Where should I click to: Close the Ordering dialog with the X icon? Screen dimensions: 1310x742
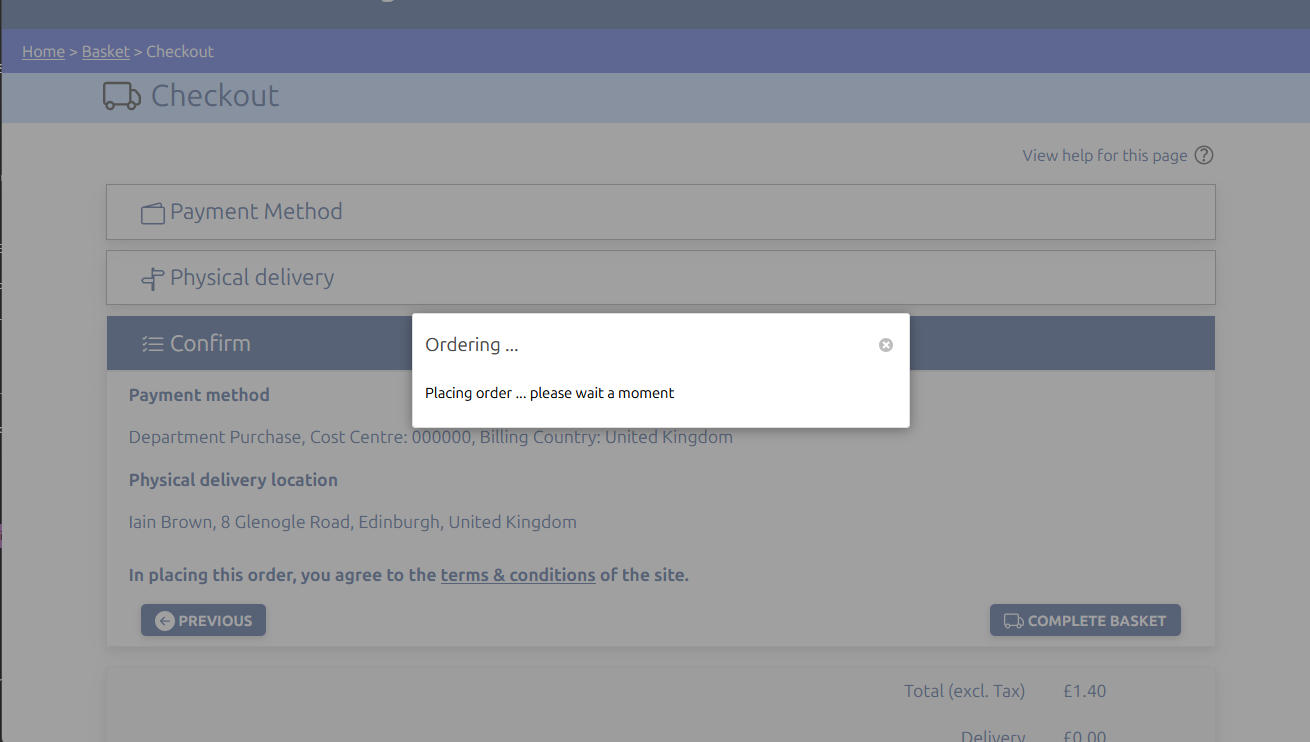pyautogui.click(x=885, y=345)
